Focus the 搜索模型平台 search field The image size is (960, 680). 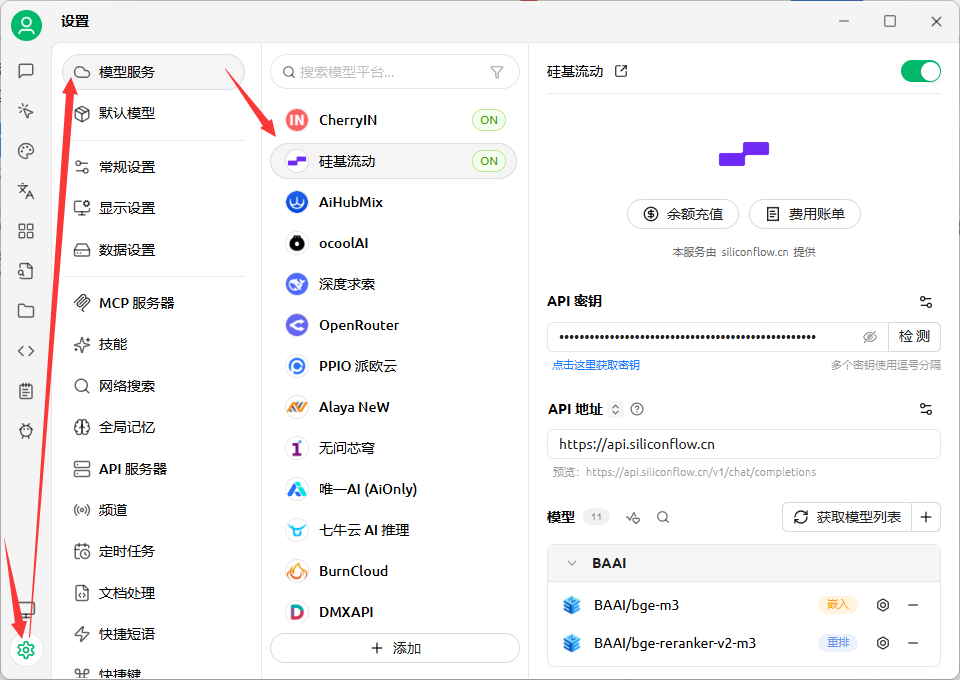tap(395, 72)
